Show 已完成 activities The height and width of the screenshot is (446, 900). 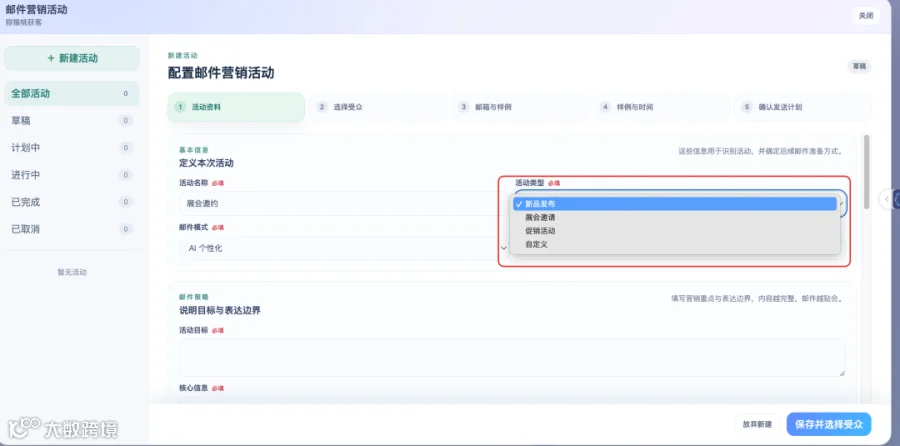pos(72,202)
